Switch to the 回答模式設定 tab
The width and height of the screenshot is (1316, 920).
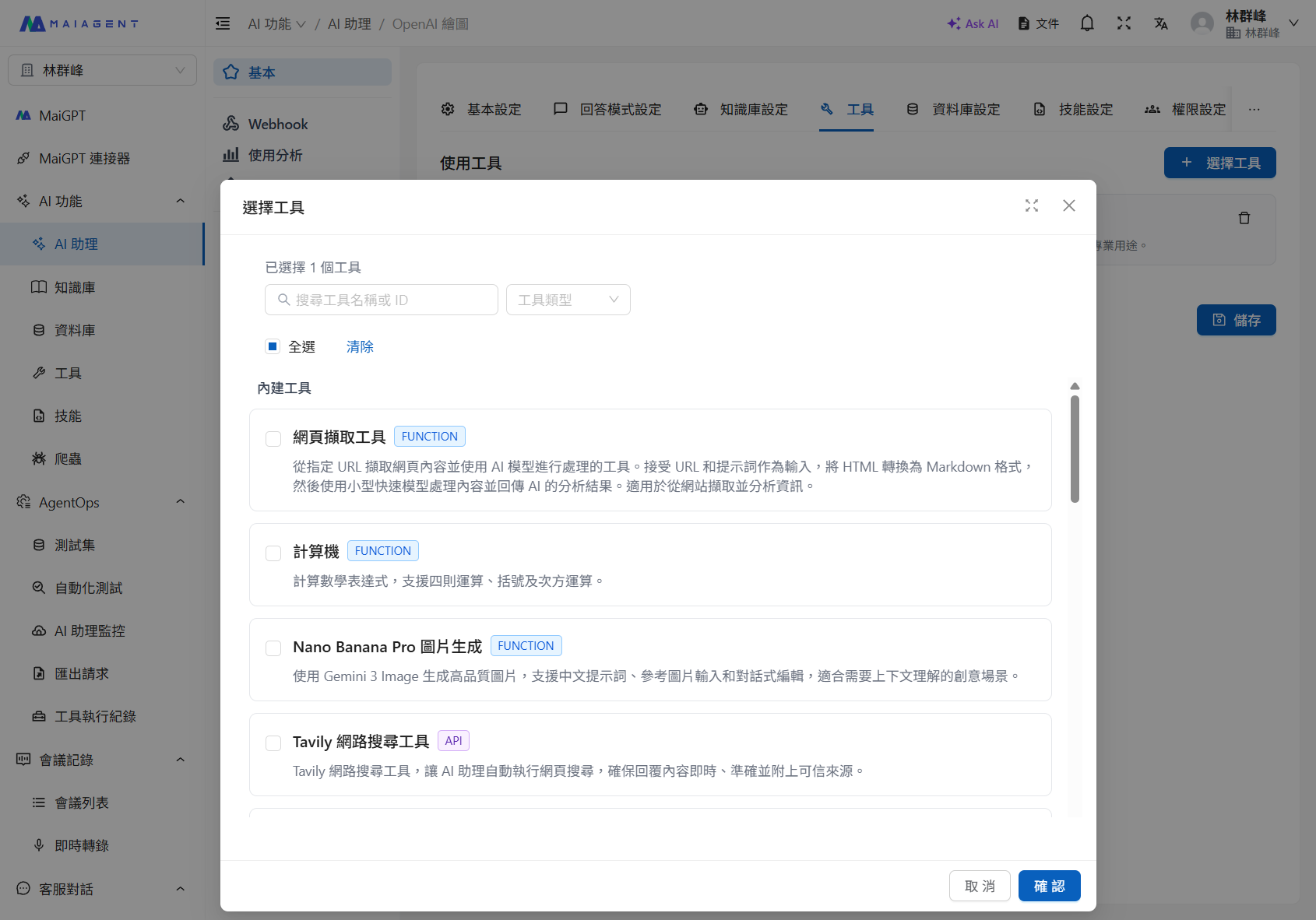tap(607, 109)
